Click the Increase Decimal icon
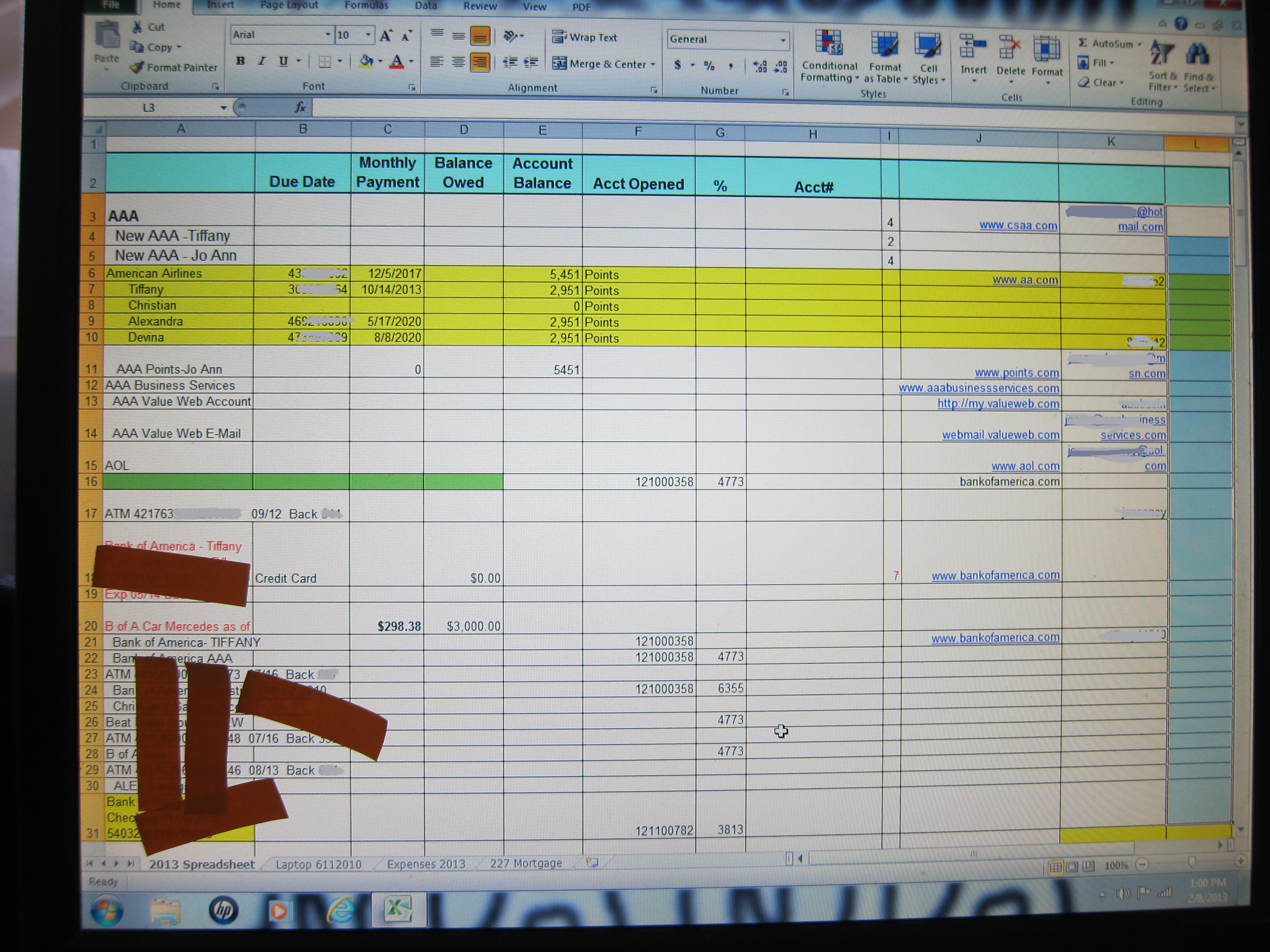Viewport: 1270px width, 952px height. click(760, 67)
